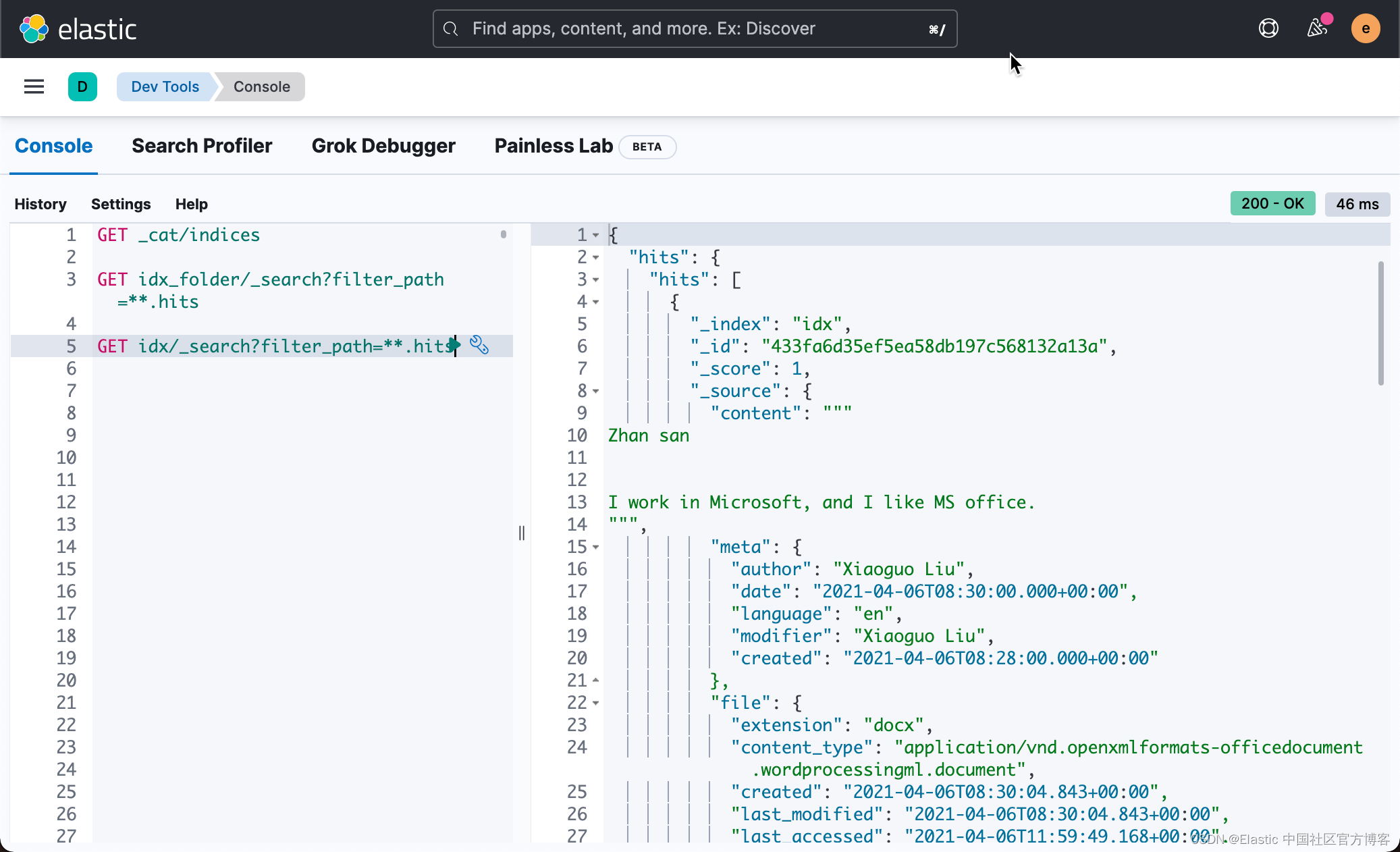Open the Grok Debugger tab
This screenshot has width=1400, height=852.
click(x=383, y=146)
